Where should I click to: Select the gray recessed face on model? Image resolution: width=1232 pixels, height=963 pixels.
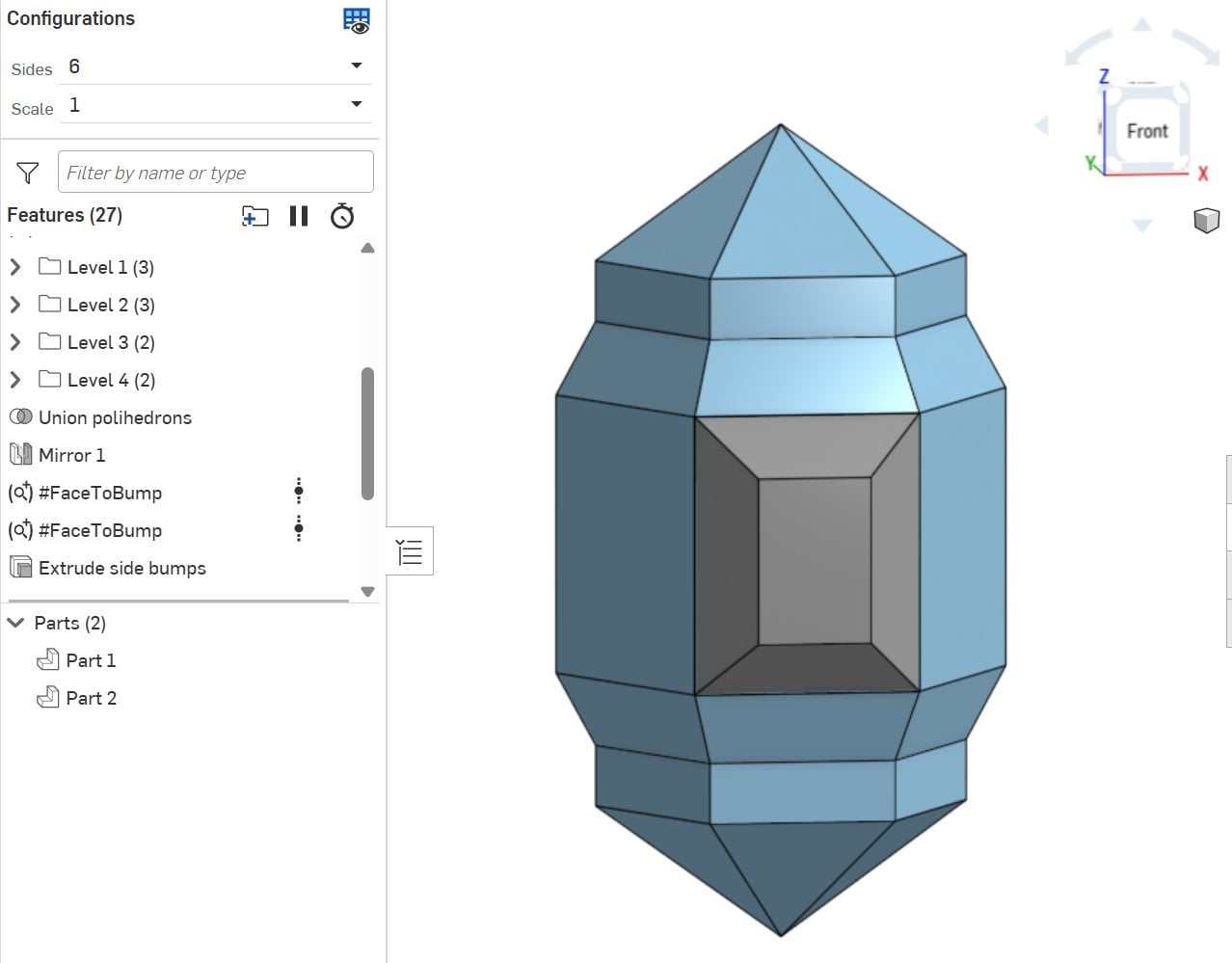[x=815, y=561]
